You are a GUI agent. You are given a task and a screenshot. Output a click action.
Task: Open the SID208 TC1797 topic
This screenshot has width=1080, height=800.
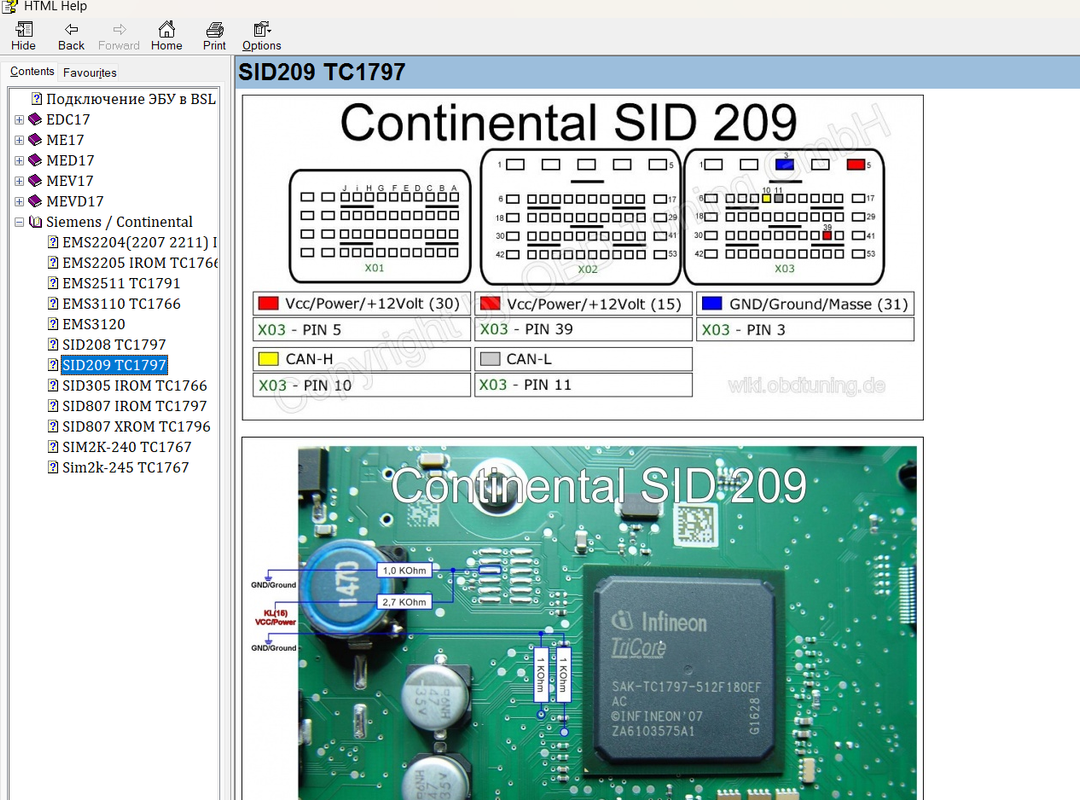pyautogui.click(x=114, y=345)
